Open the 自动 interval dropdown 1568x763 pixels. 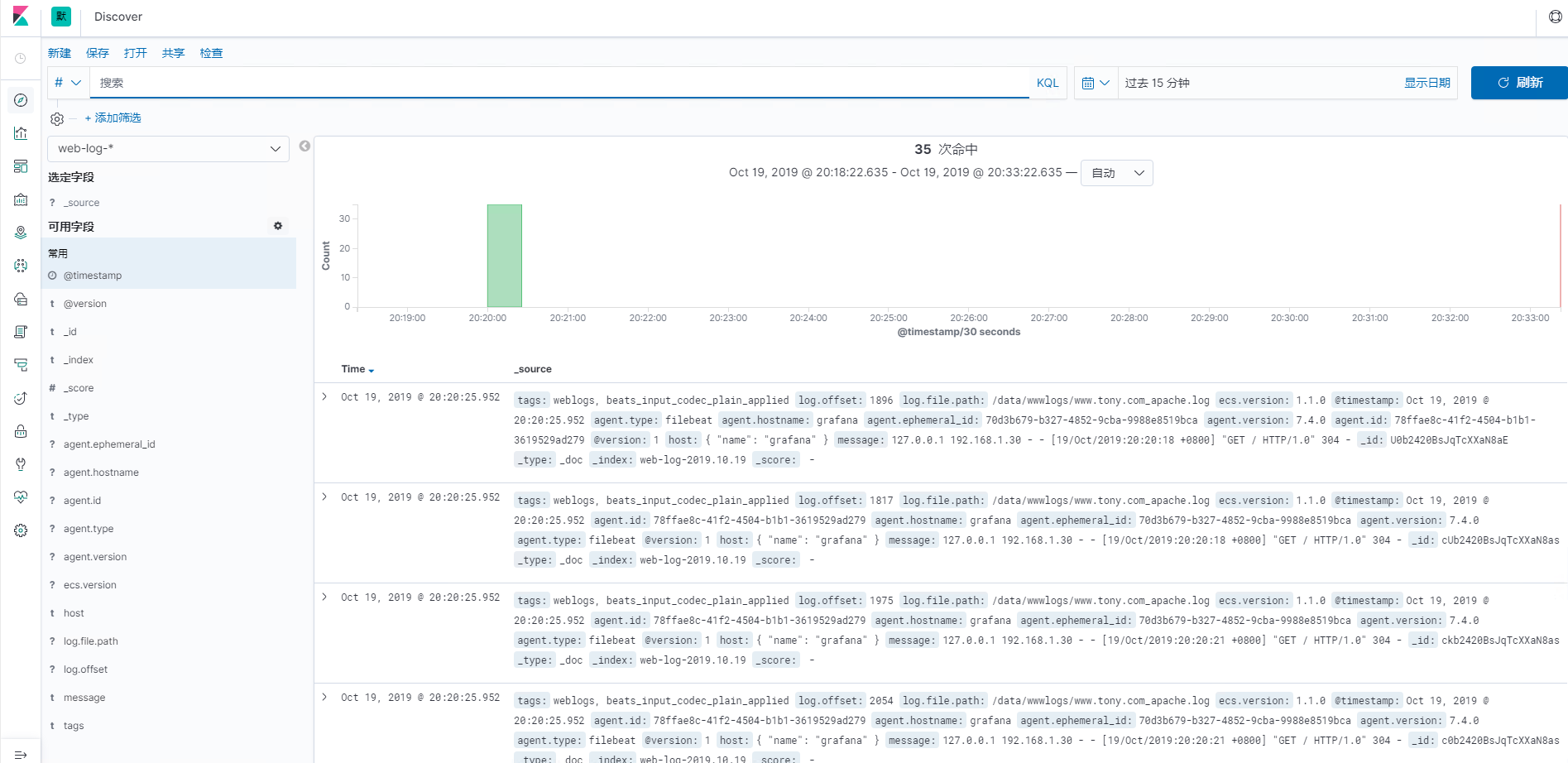1117,173
